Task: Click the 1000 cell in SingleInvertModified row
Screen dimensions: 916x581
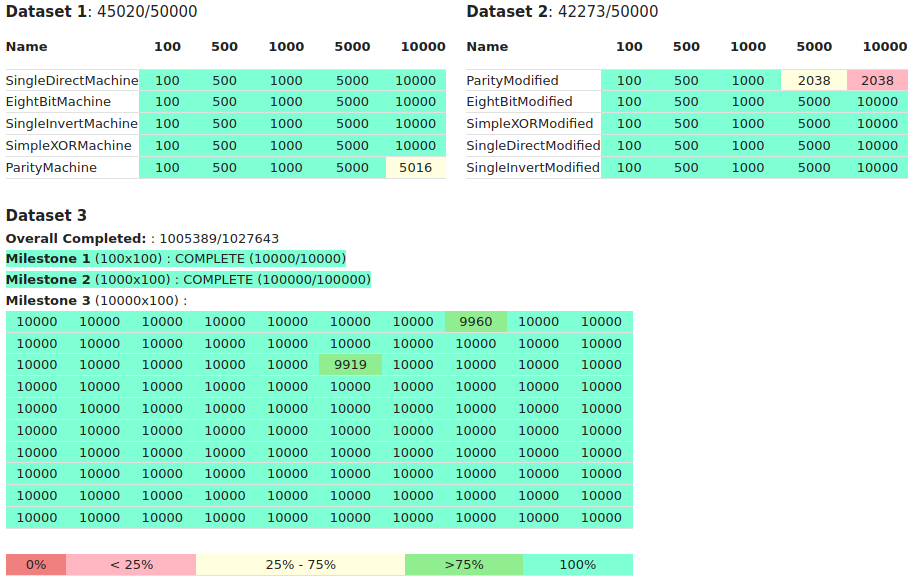Action: tap(748, 168)
